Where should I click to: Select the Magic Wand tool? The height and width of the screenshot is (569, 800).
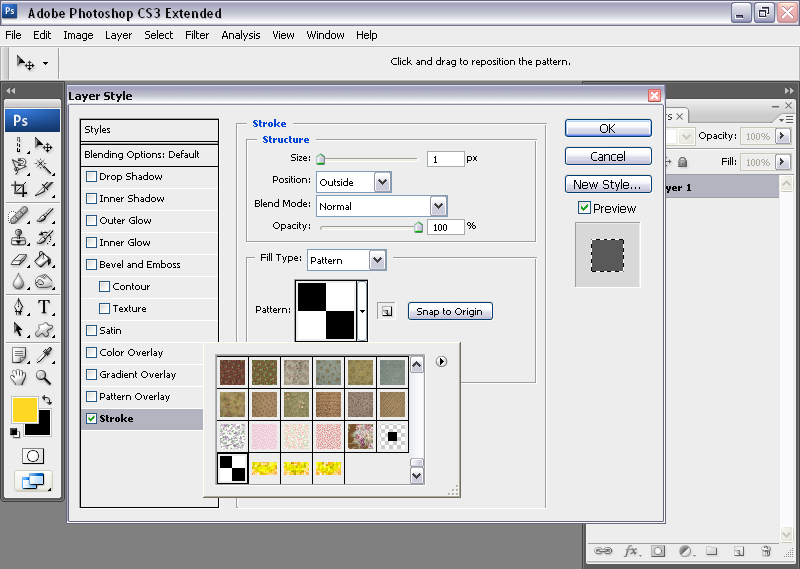[x=44, y=166]
